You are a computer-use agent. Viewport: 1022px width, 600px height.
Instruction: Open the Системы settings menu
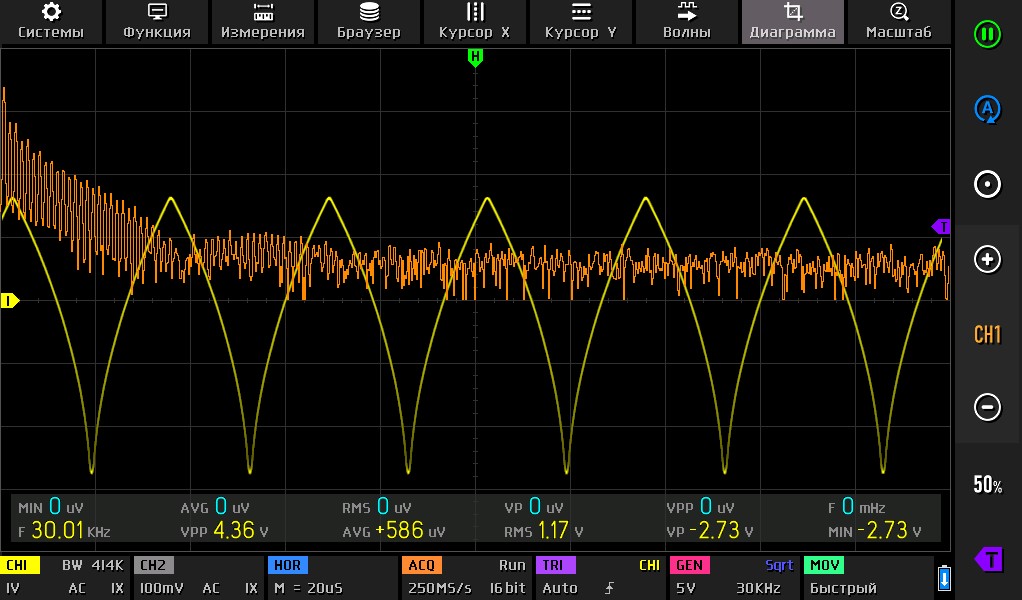tap(51, 21)
